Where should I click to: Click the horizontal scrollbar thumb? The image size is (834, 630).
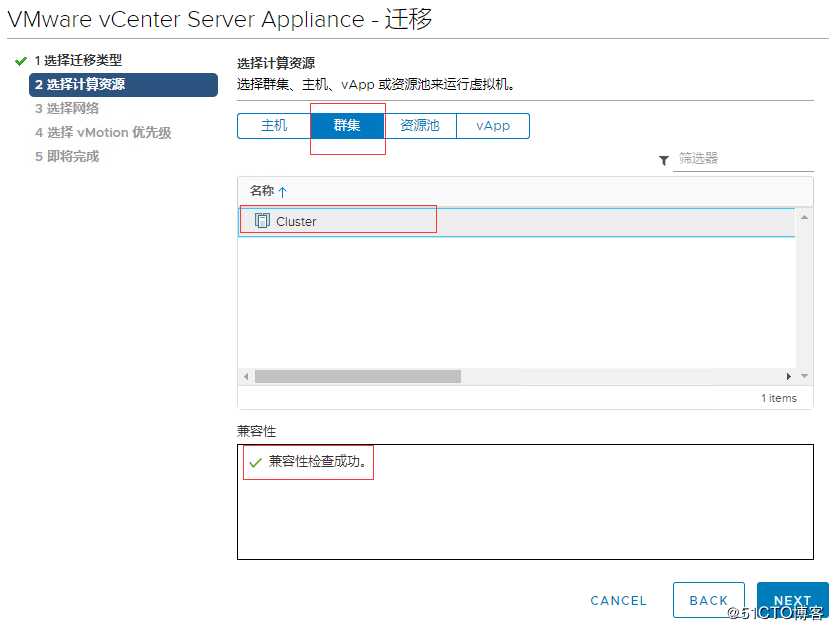[357, 377]
